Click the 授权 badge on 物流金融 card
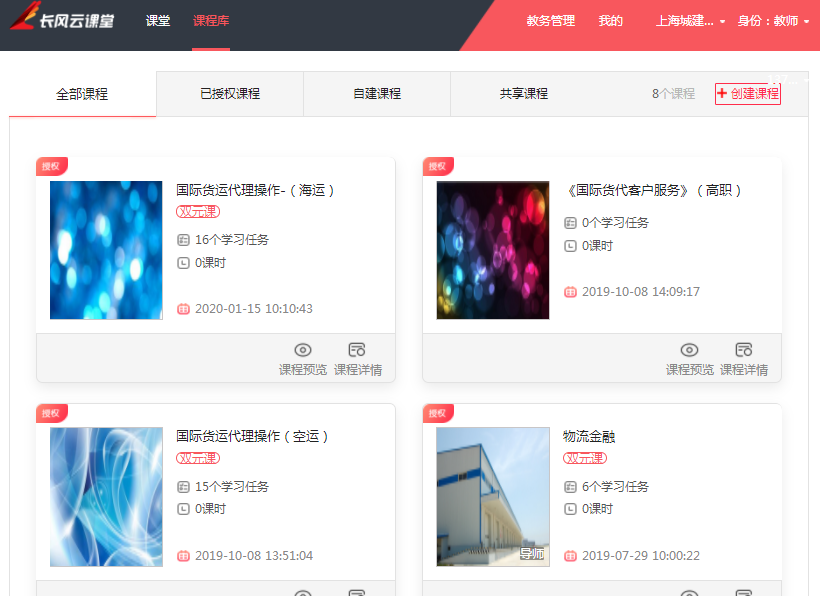820x596 pixels. 437,413
